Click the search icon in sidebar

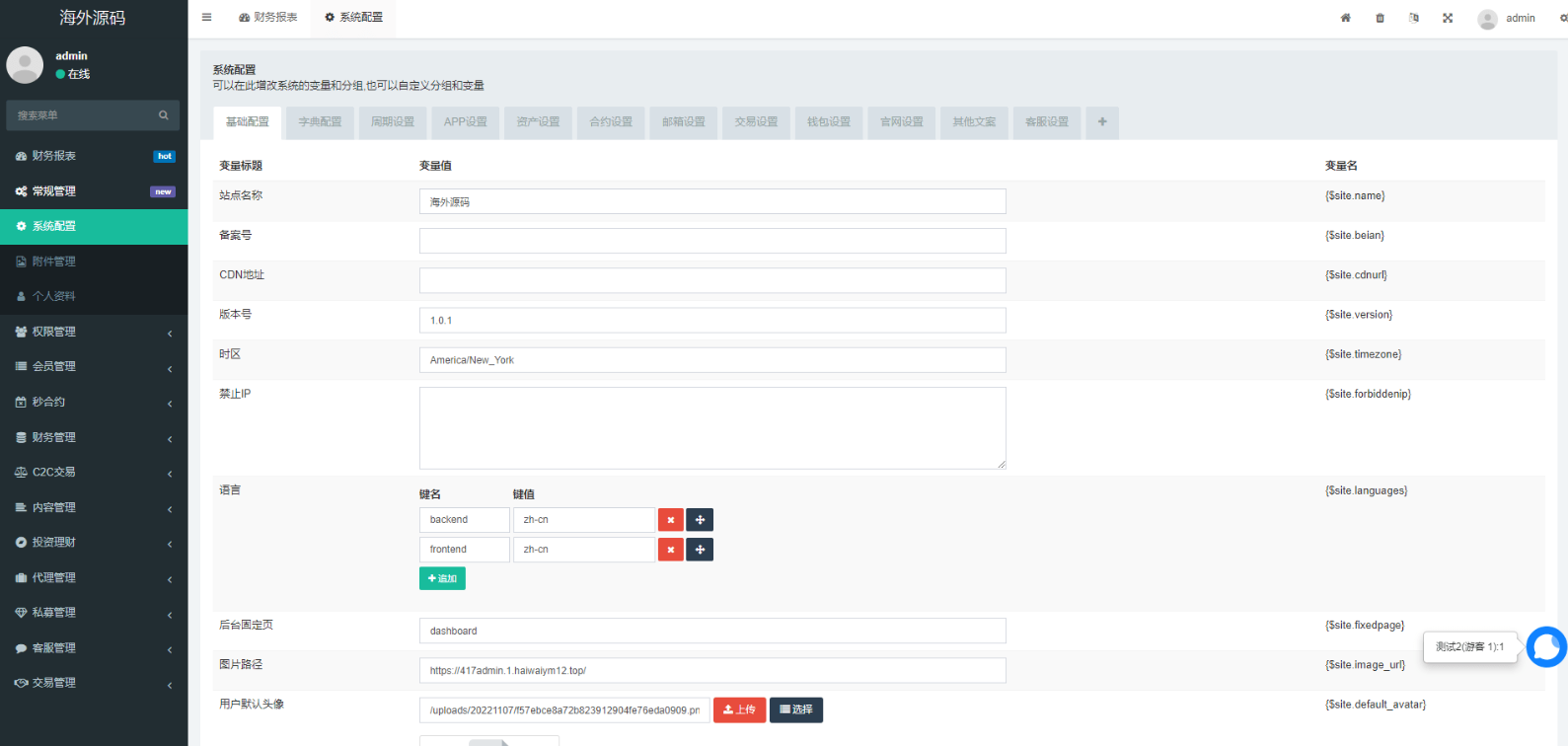click(x=164, y=115)
